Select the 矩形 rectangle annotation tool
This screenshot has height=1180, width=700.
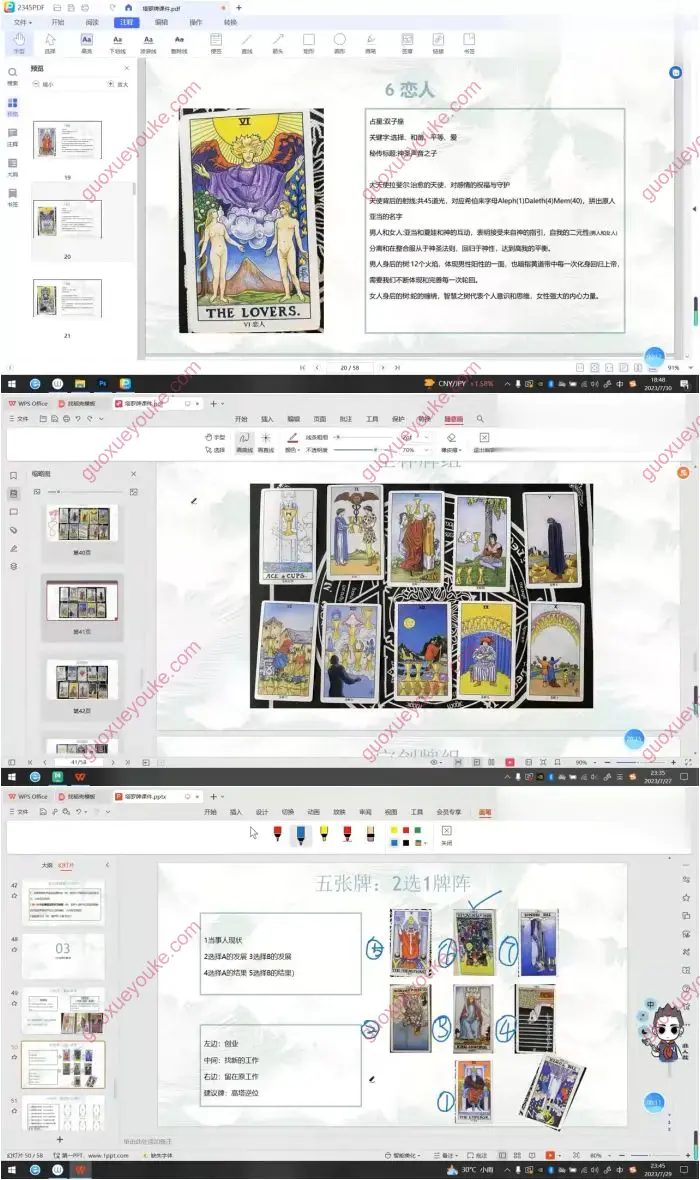pos(309,42)
